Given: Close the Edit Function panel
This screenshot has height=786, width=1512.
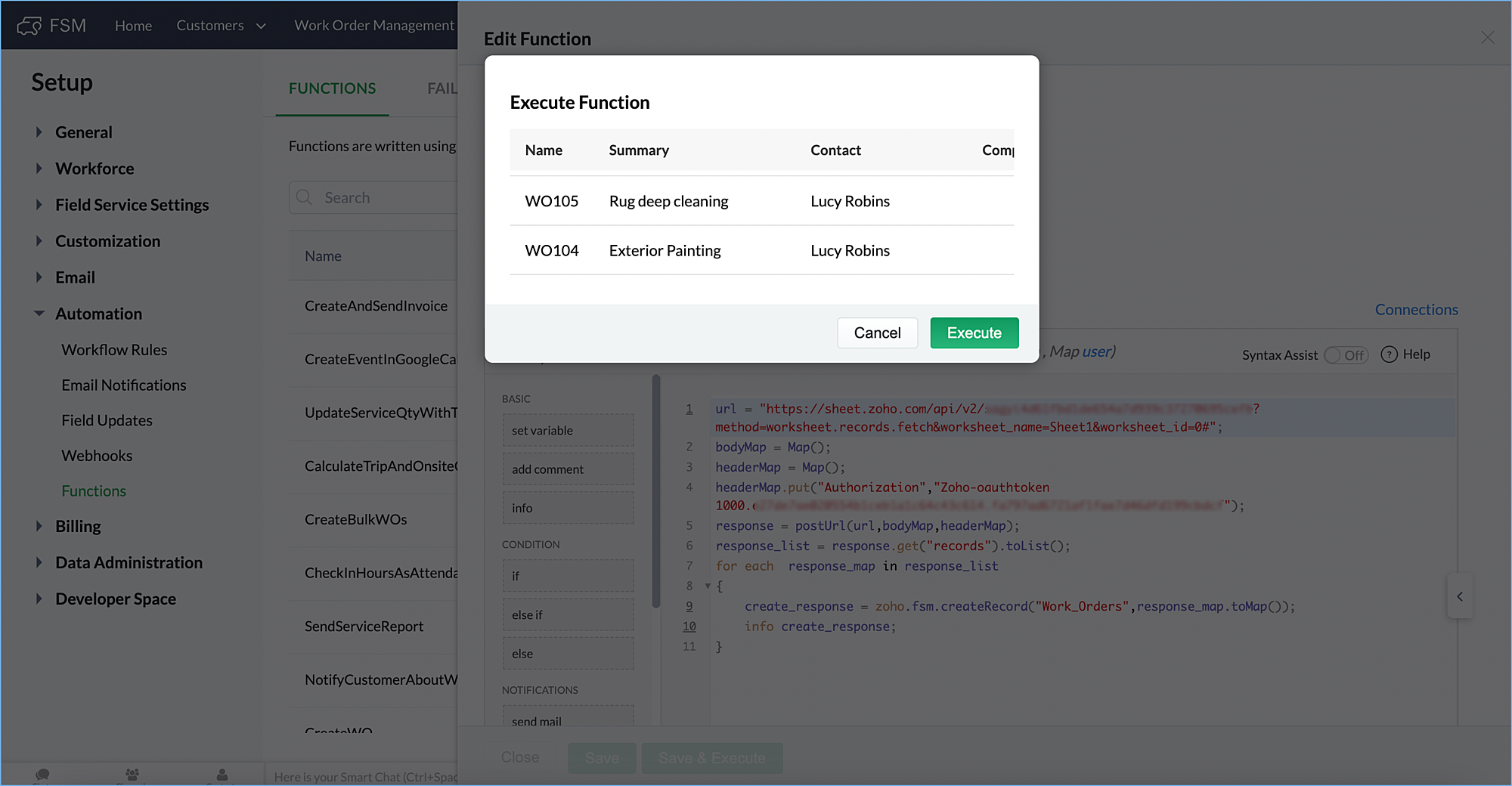Looking at the screenshot, I should click(1487, 38).
